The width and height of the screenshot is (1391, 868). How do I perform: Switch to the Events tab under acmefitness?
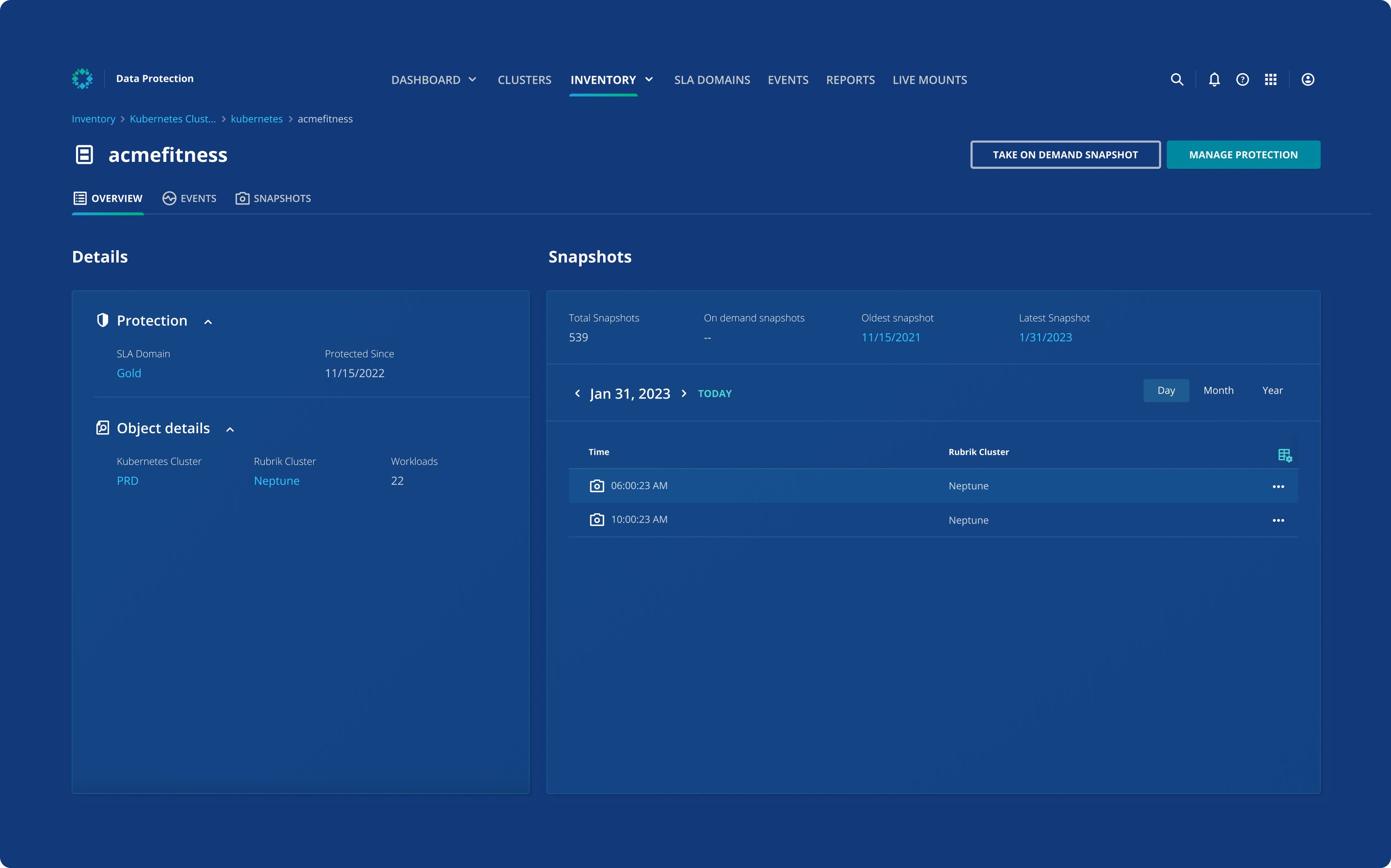(x=190, y=198)
